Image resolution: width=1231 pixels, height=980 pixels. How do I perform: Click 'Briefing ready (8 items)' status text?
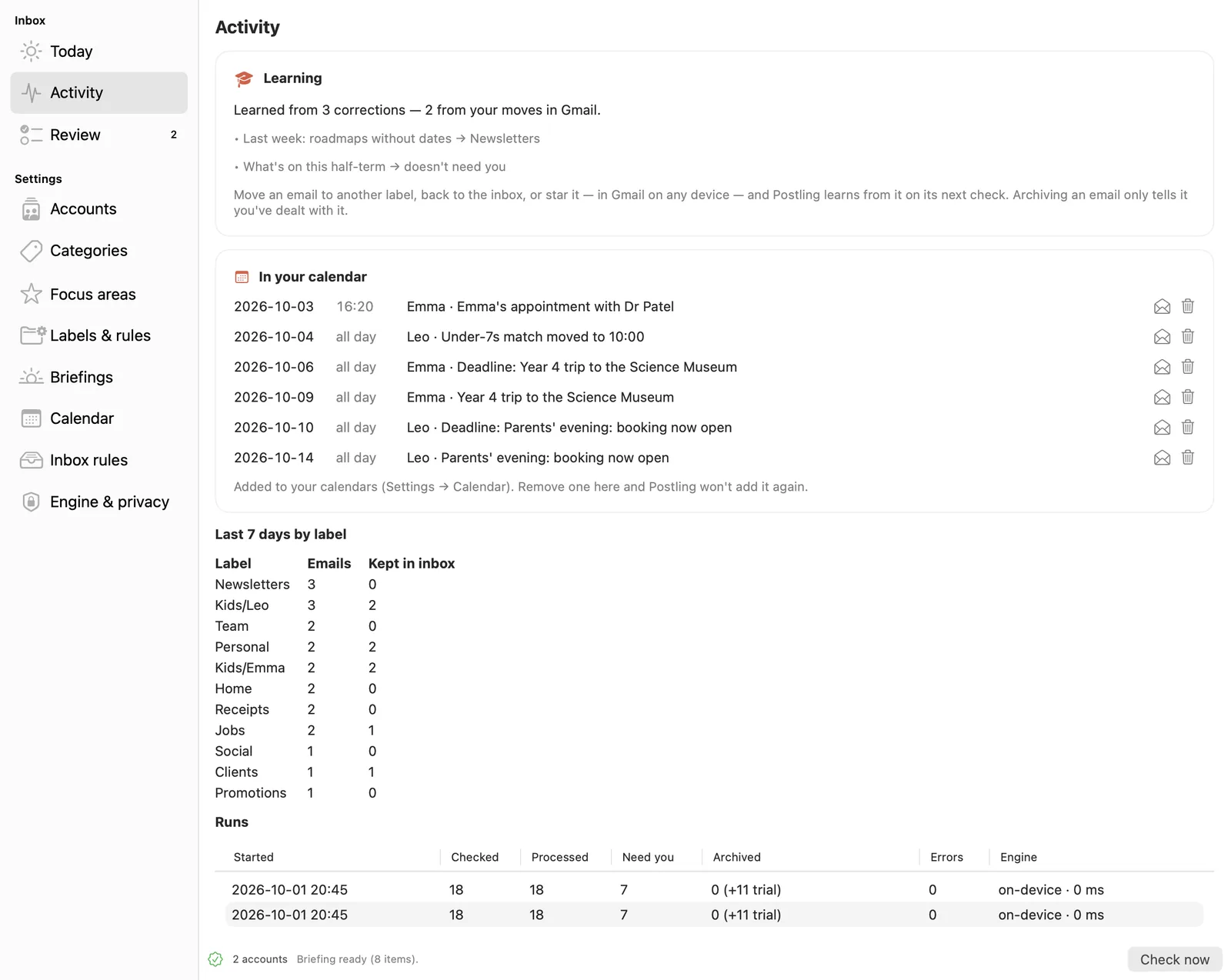coord(357,959)
